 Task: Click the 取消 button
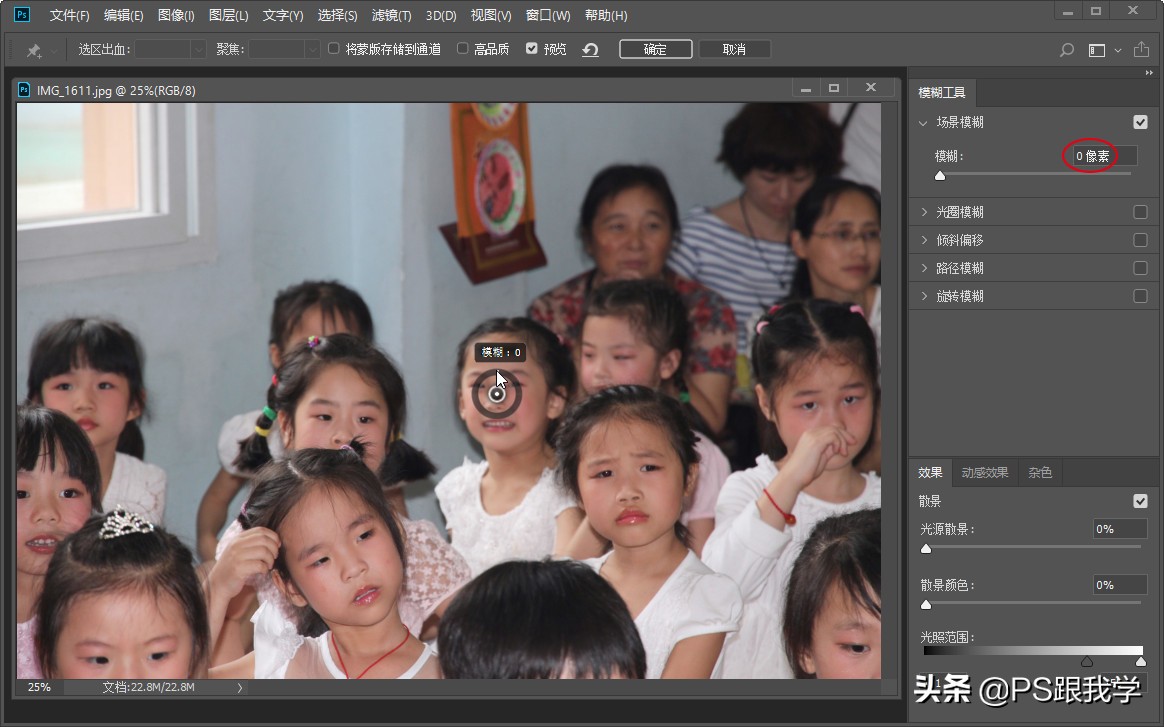734,49
